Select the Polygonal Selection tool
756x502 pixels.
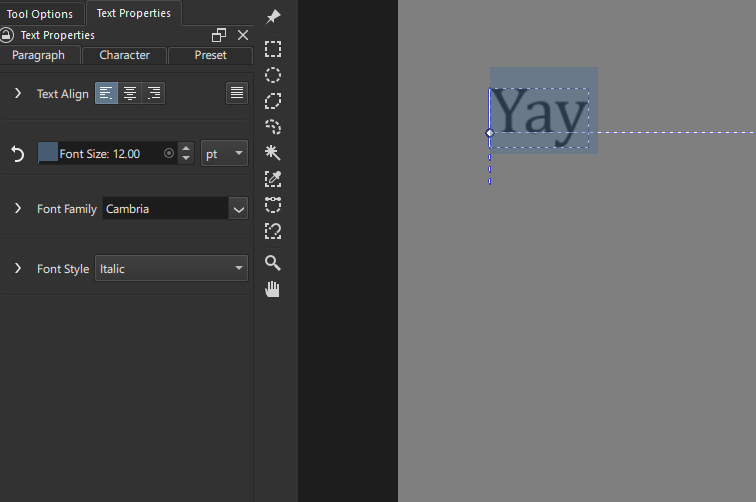point(273,101)
